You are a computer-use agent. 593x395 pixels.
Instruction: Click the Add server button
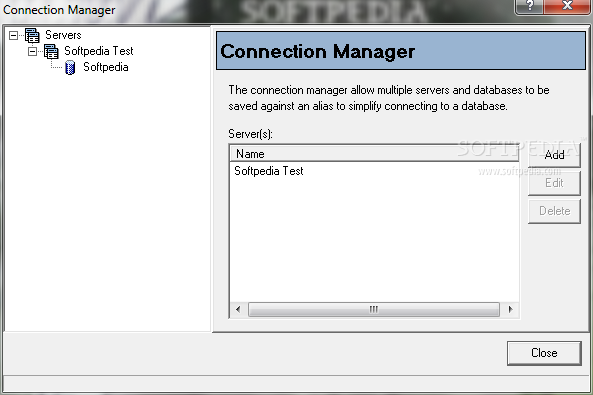pos(554,155)
